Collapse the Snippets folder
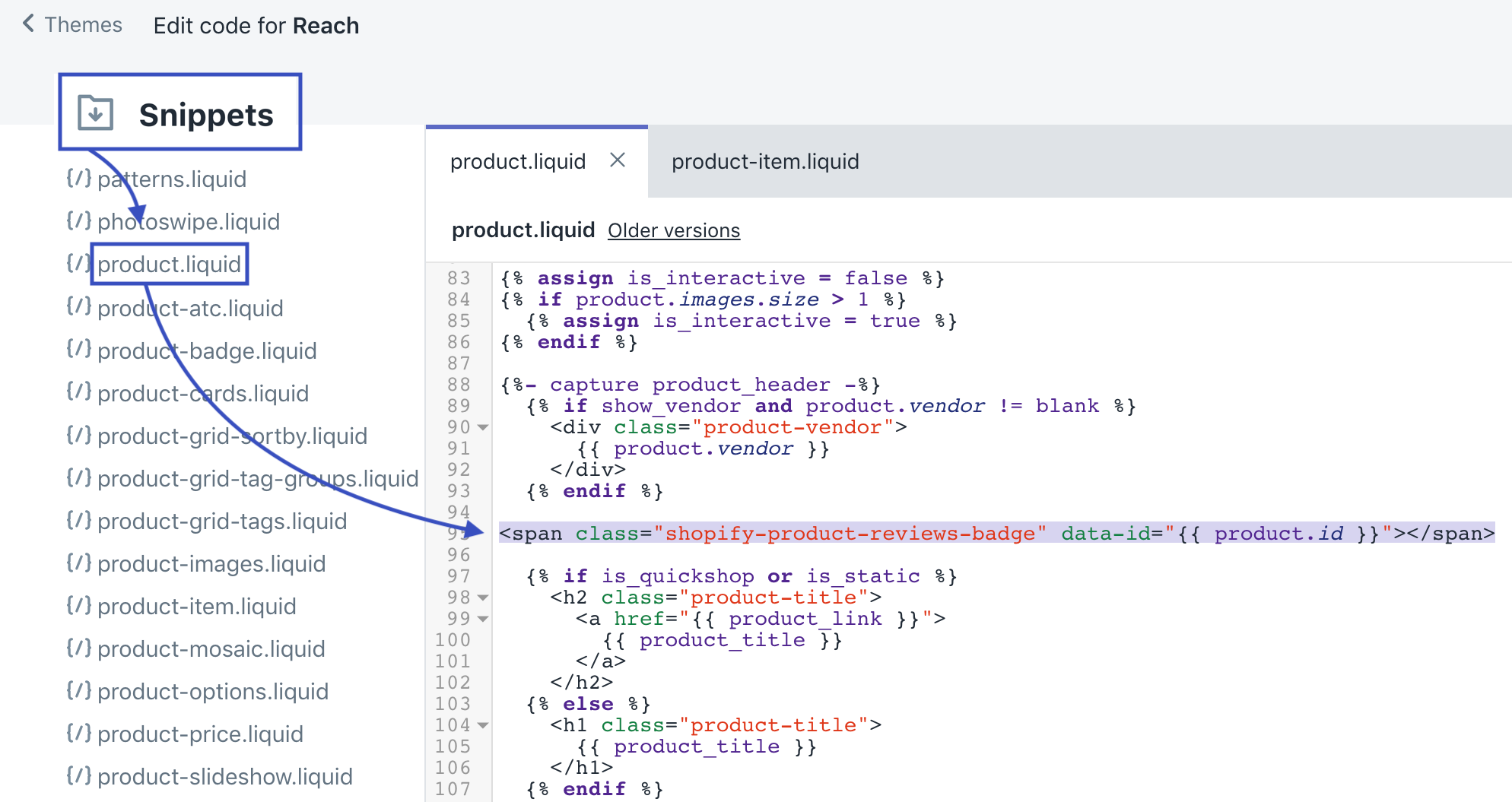 coord(180,112)
